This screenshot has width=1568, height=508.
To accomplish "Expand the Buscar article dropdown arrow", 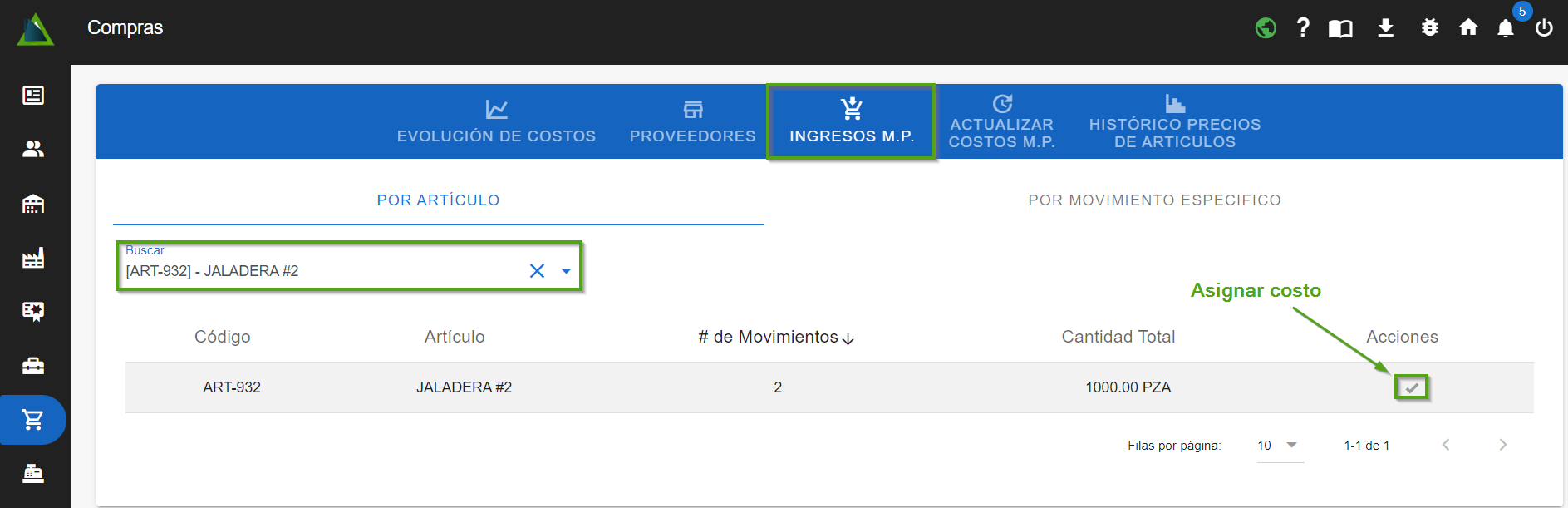I will click(x=566, y=271).
